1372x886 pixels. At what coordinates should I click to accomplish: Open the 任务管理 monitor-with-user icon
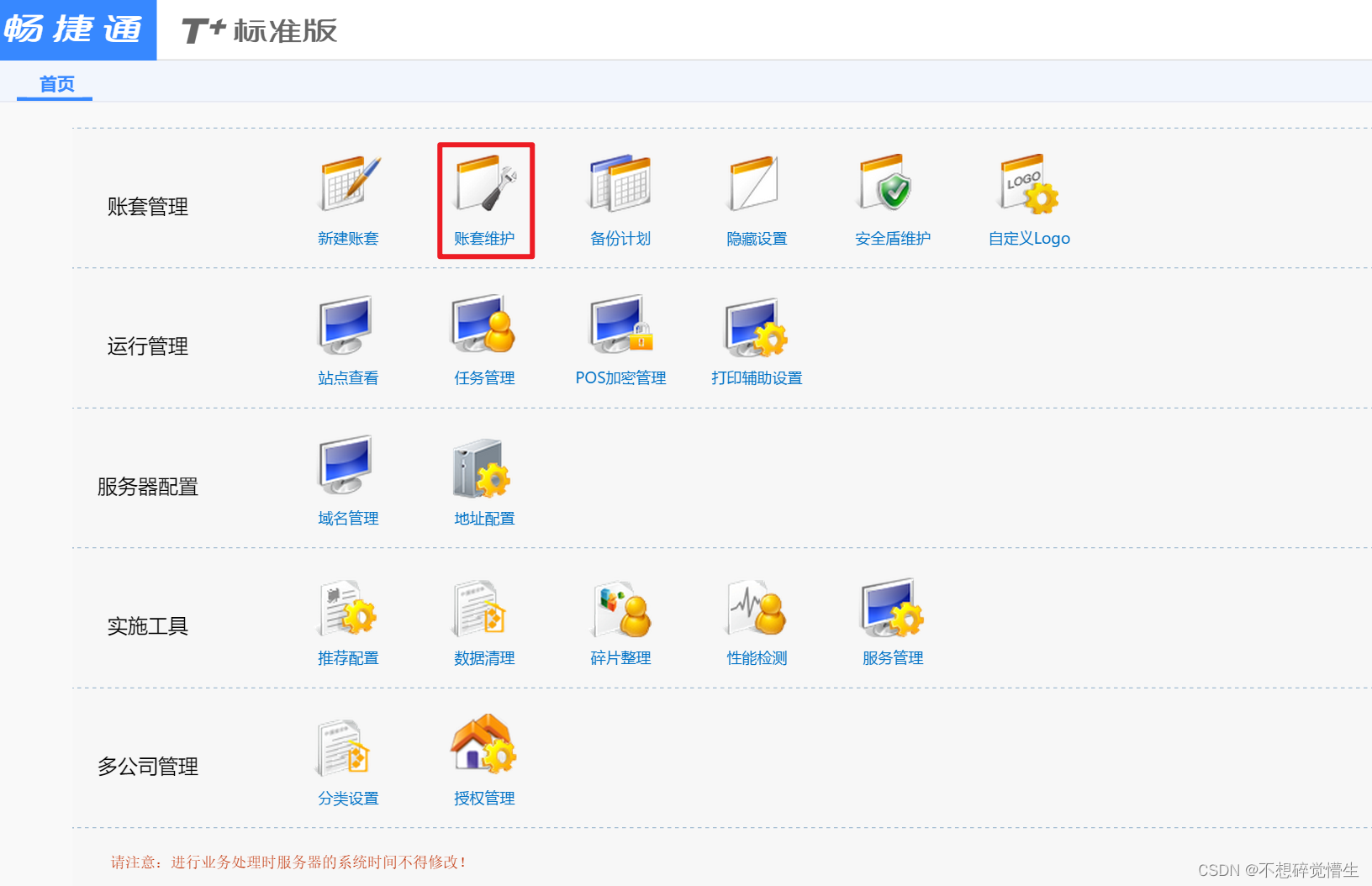(x=483, y=324)
